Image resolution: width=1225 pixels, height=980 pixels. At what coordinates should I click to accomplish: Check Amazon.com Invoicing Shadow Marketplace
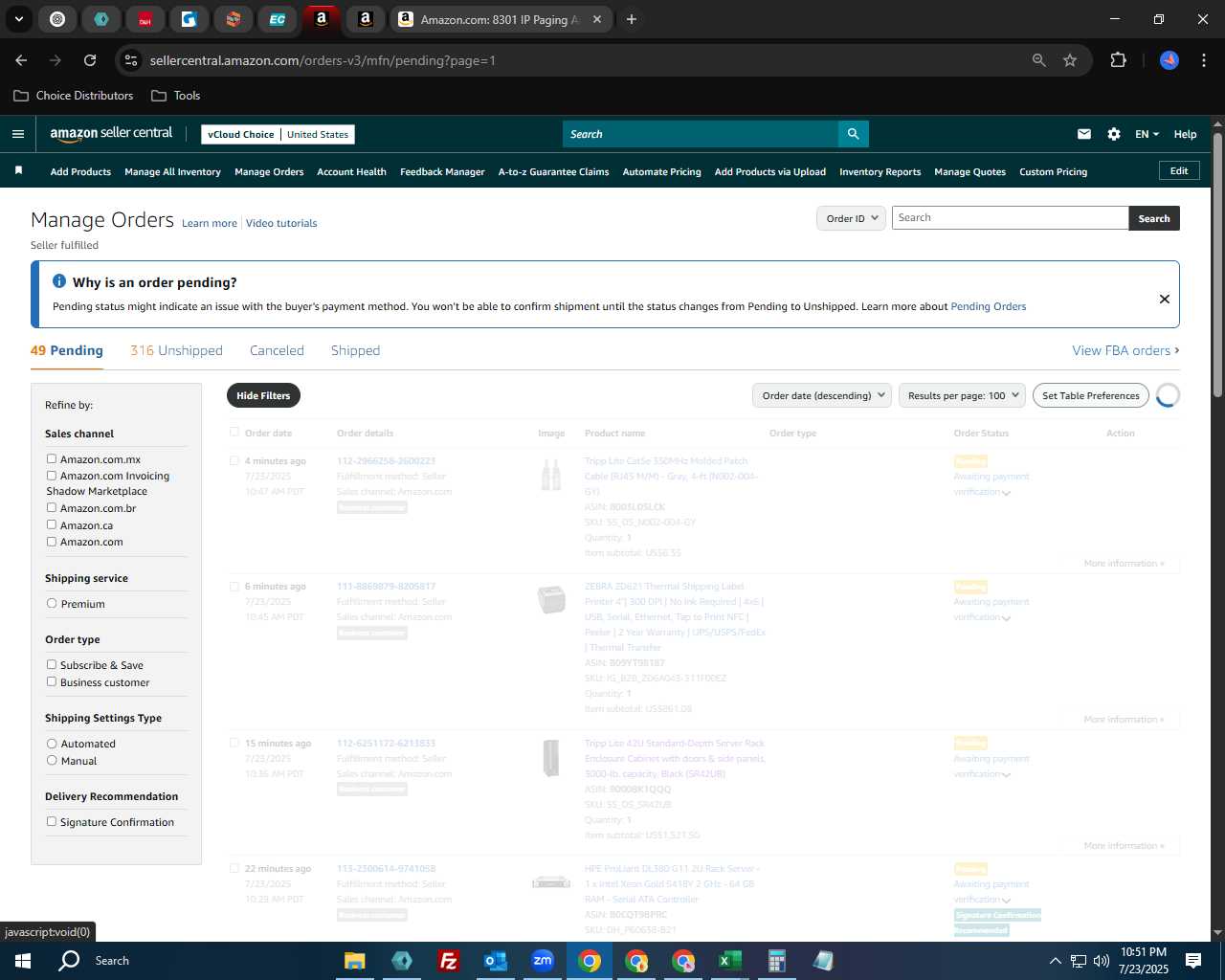pyautogui.click(x=52, y=475)
